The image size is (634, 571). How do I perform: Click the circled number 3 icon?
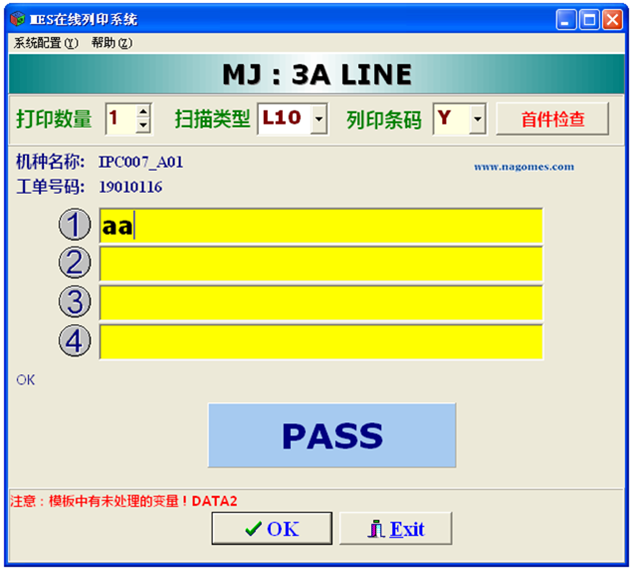[74, 302]
